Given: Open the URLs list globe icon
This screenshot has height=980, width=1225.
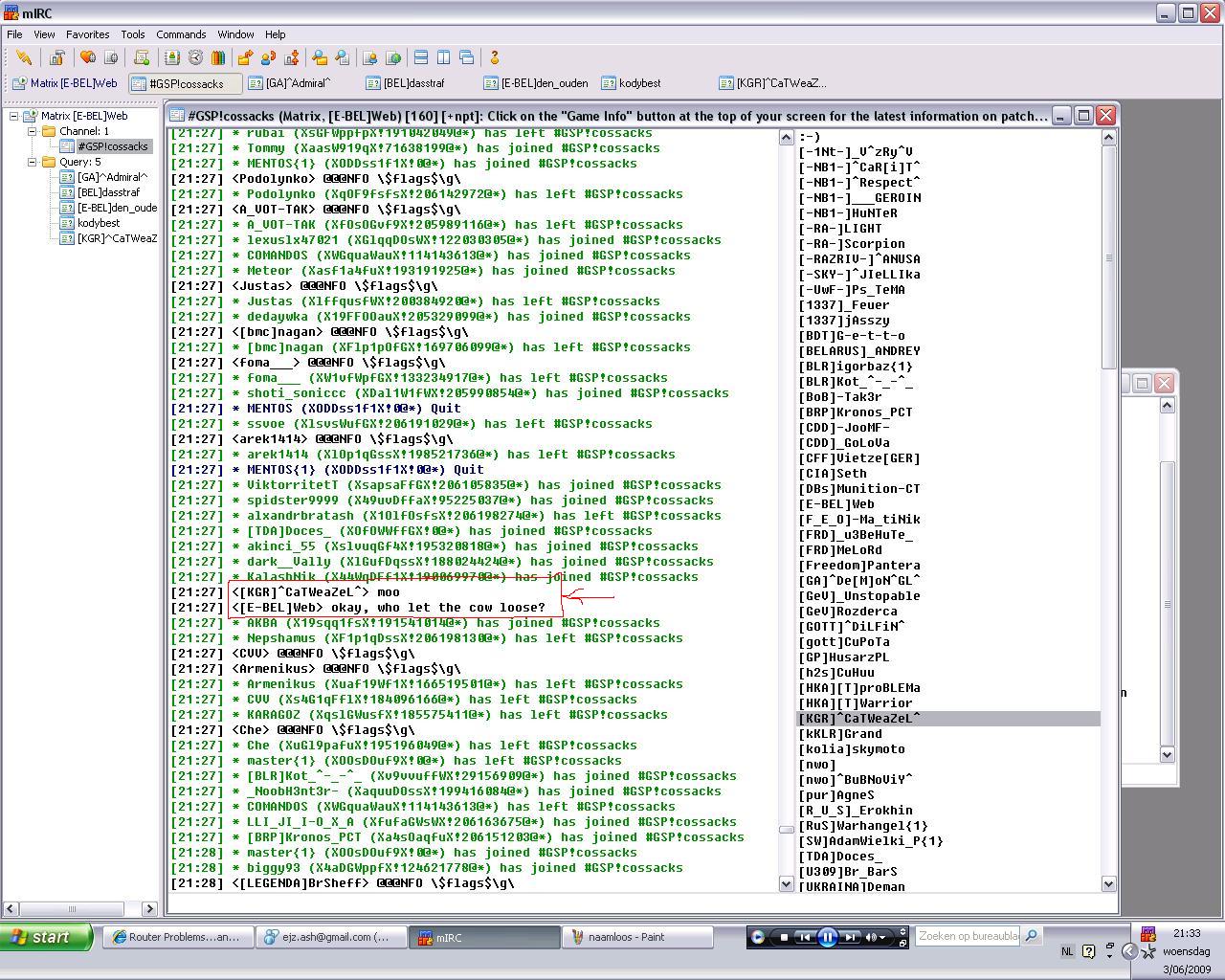Looking at the screenshot, I should coord(393,58).
